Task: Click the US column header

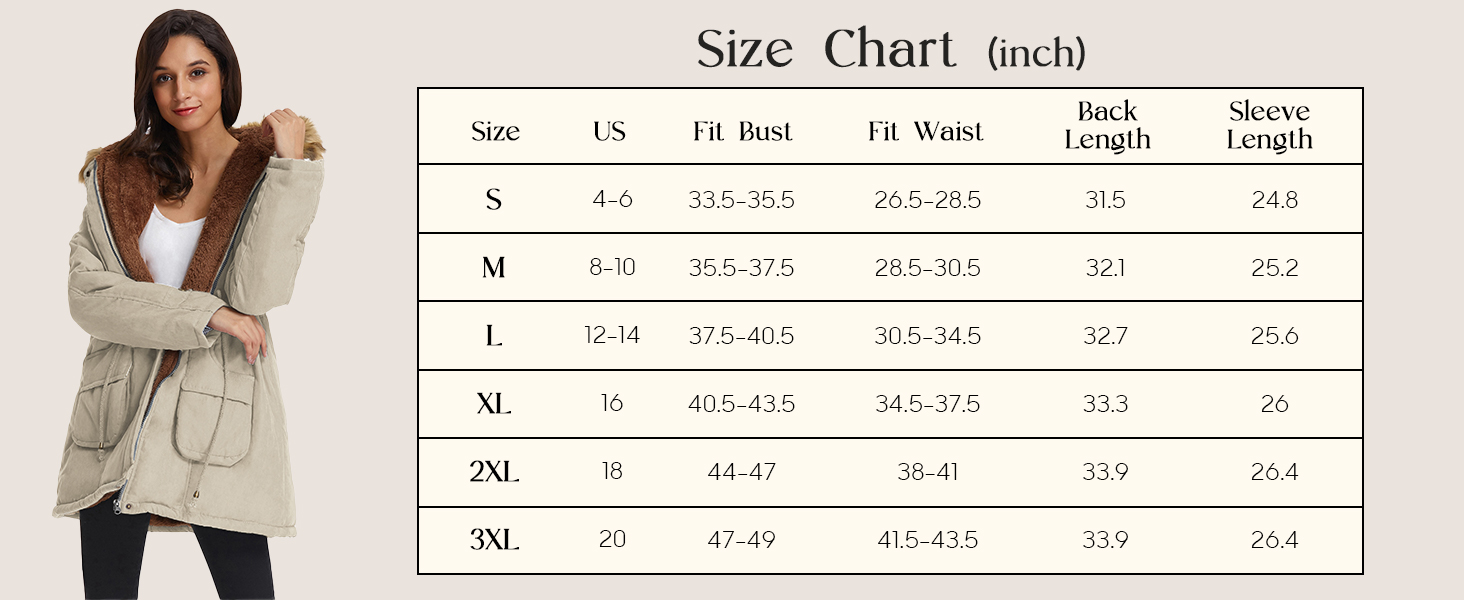Action: click(x=609, y=131)
